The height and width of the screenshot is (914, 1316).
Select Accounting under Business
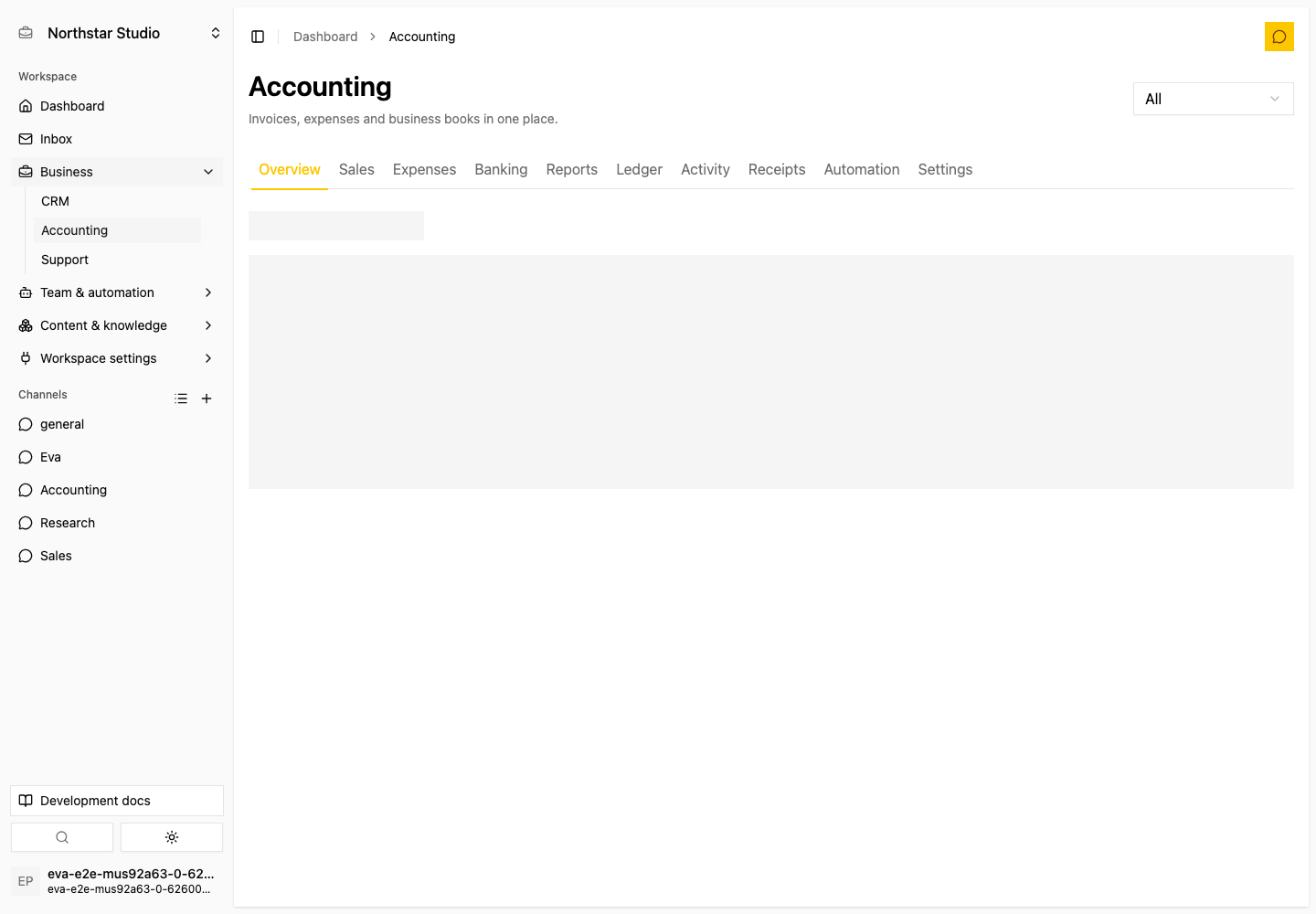coord(117,230)
